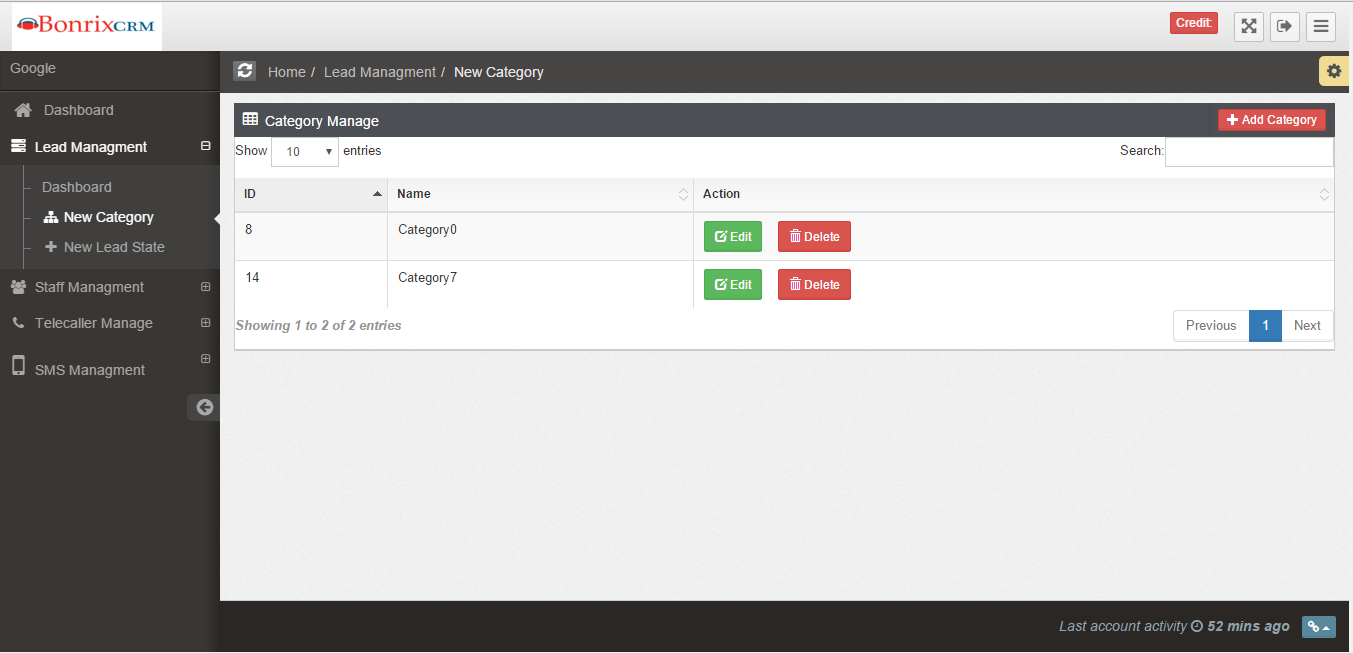Edit the Category7 row

[733, 285]
